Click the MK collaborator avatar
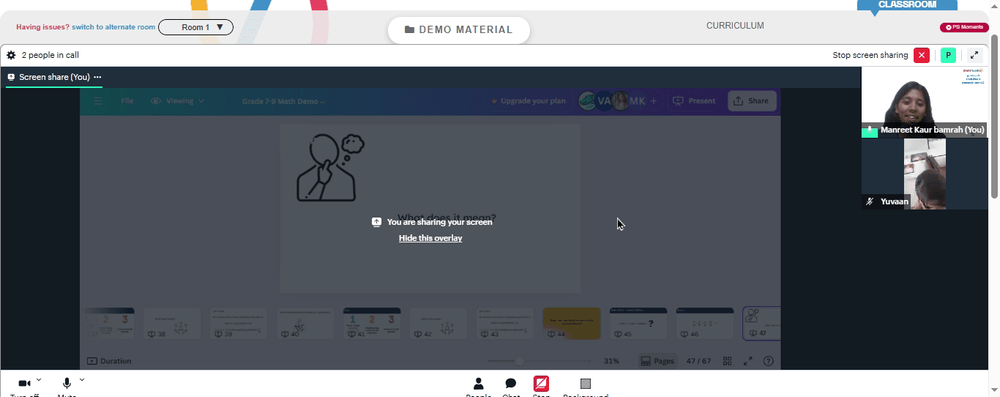The image size is (1000, 397). tap(638, 101)
